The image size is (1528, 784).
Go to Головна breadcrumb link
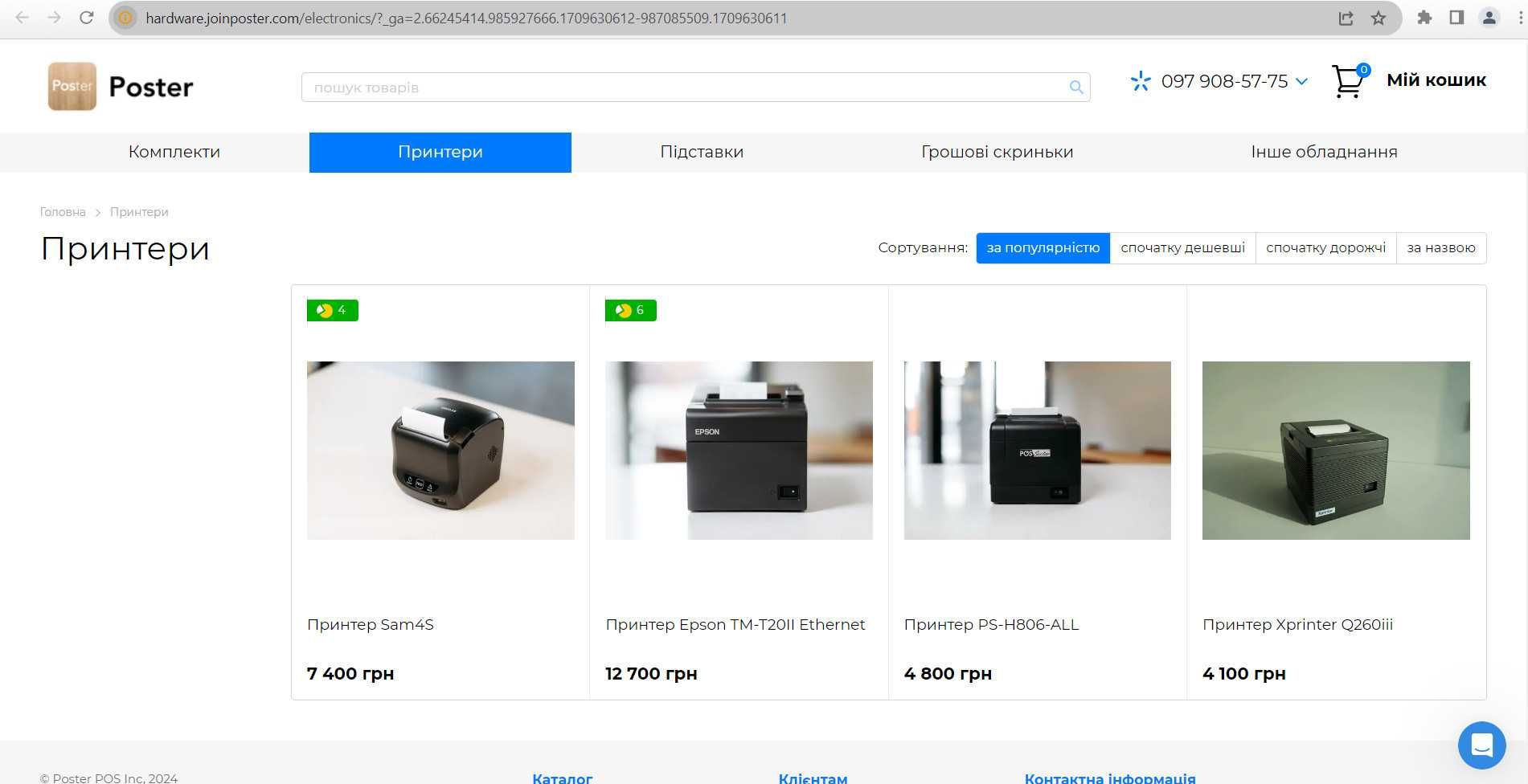(63, 212)
